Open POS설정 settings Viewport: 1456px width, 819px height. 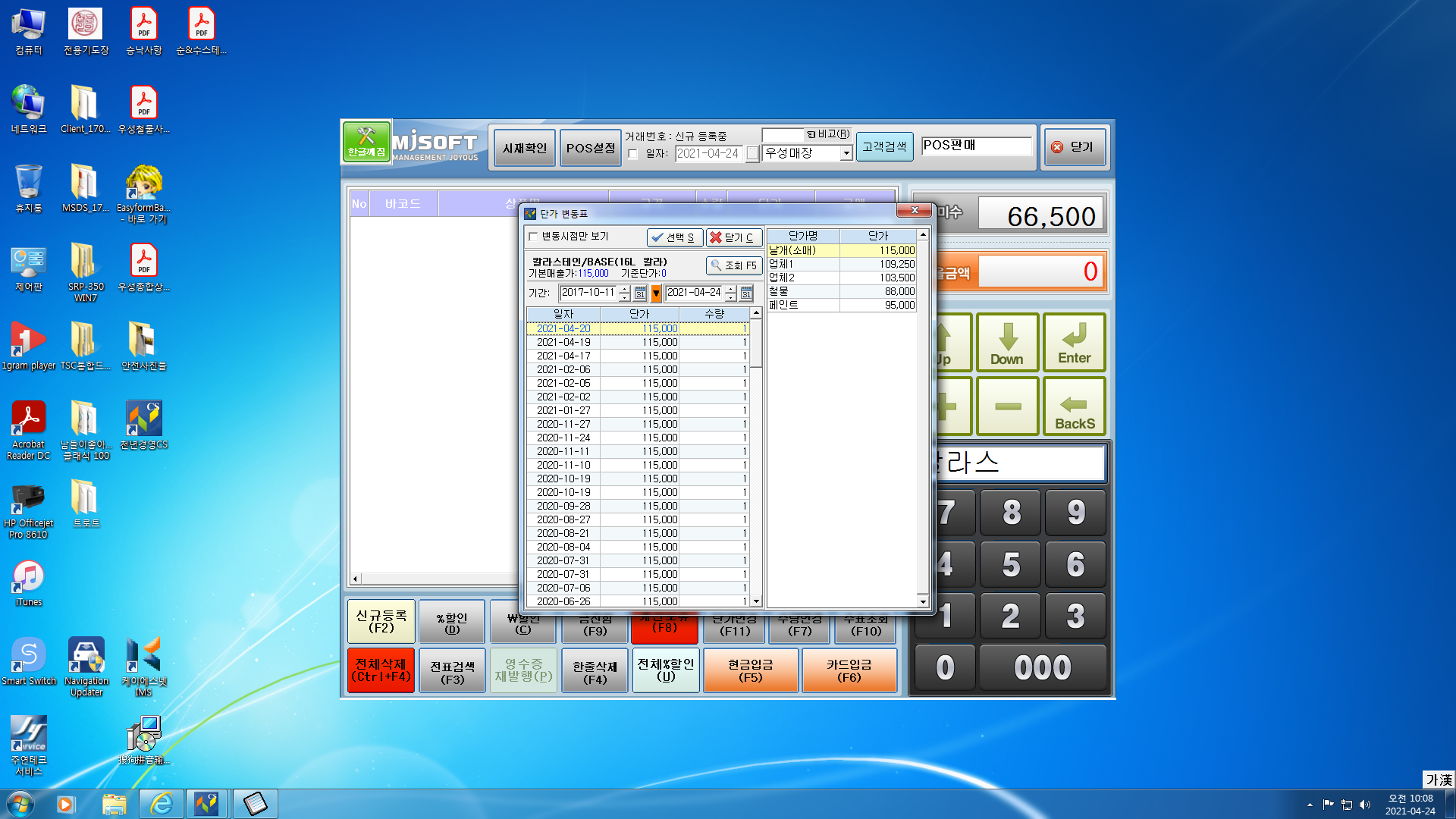coord(590,148)
